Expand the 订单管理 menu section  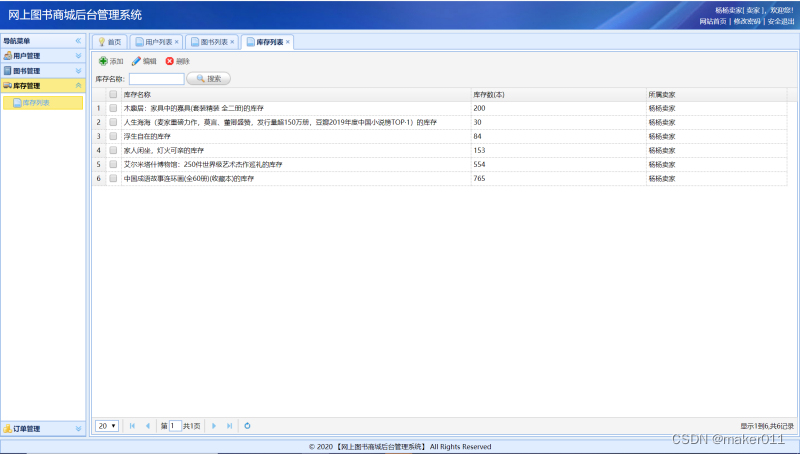tap(78, 428)
